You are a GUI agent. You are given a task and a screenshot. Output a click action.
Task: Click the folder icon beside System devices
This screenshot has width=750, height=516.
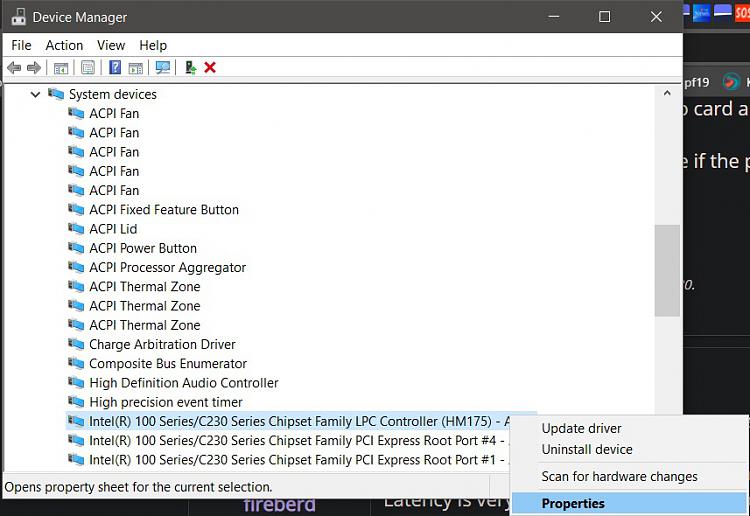click(55, 94)
